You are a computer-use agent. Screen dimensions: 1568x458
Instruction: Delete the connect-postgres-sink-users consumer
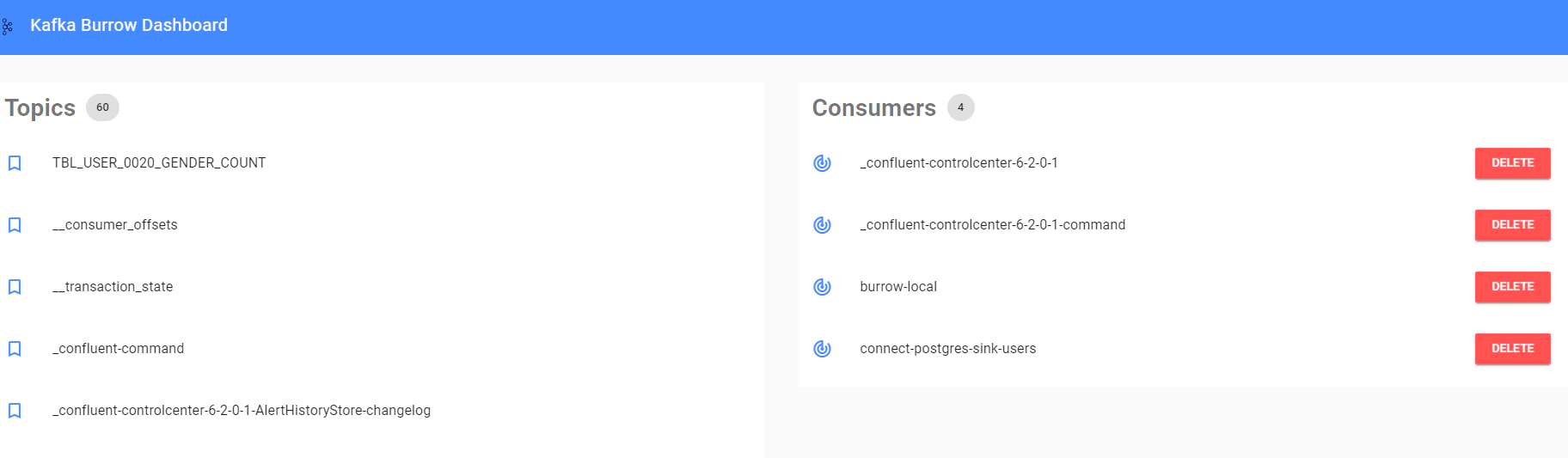(x=1512, y=349)
